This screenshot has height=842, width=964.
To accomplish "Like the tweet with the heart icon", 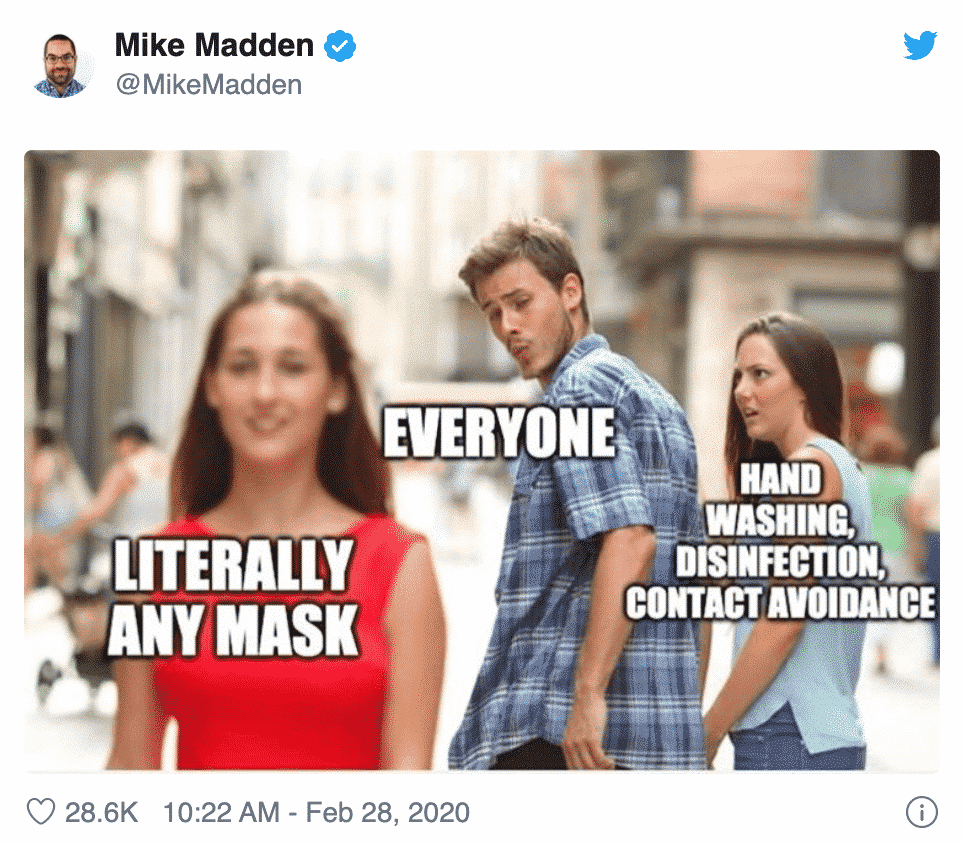I will pos(41,812).
